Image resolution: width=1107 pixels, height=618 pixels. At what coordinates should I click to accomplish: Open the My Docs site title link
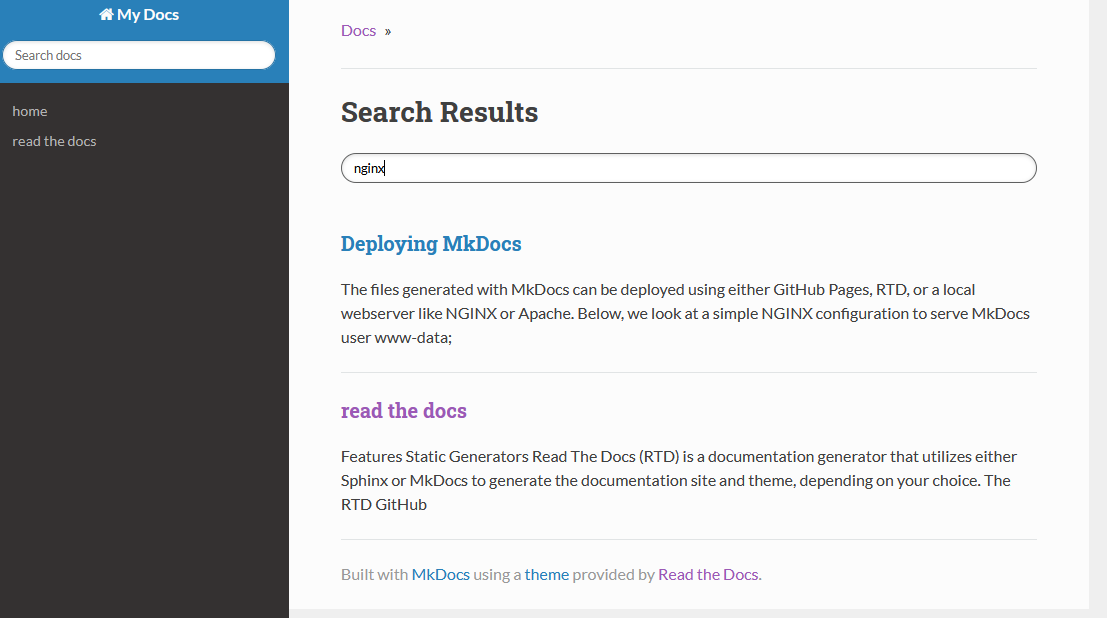pyautogui.click(x=139, y=14)
